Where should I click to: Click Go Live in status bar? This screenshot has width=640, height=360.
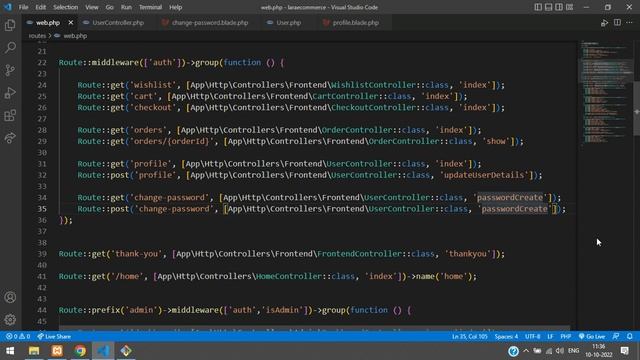pyautogui.click(x=592, y=336)
